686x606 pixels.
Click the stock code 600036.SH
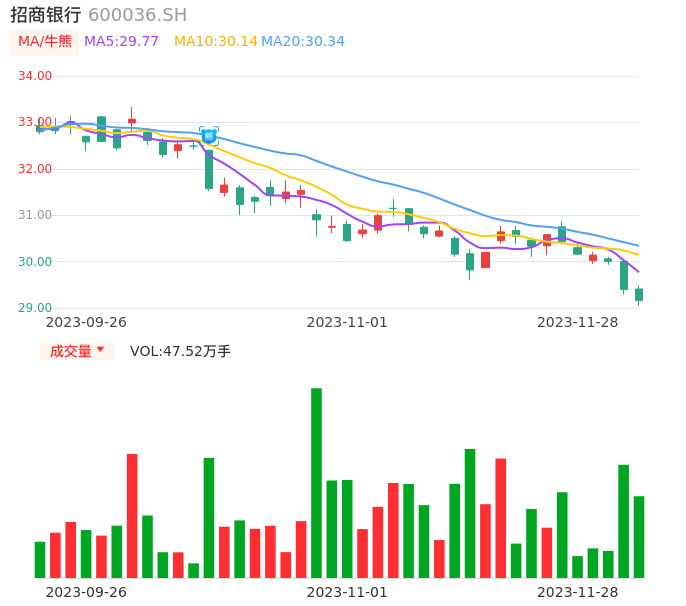coord(137,15)
